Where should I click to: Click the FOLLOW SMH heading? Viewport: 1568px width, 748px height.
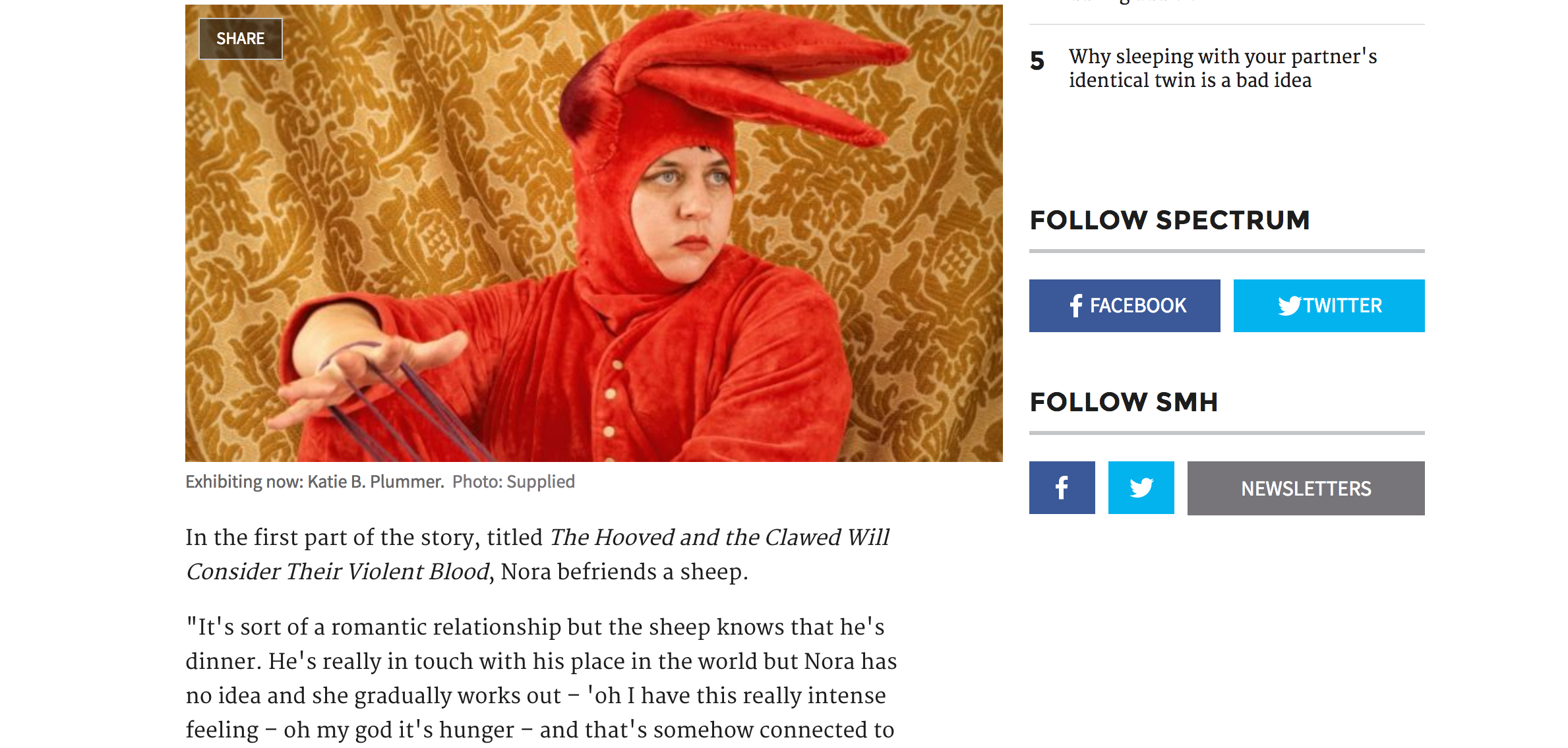1124,402
